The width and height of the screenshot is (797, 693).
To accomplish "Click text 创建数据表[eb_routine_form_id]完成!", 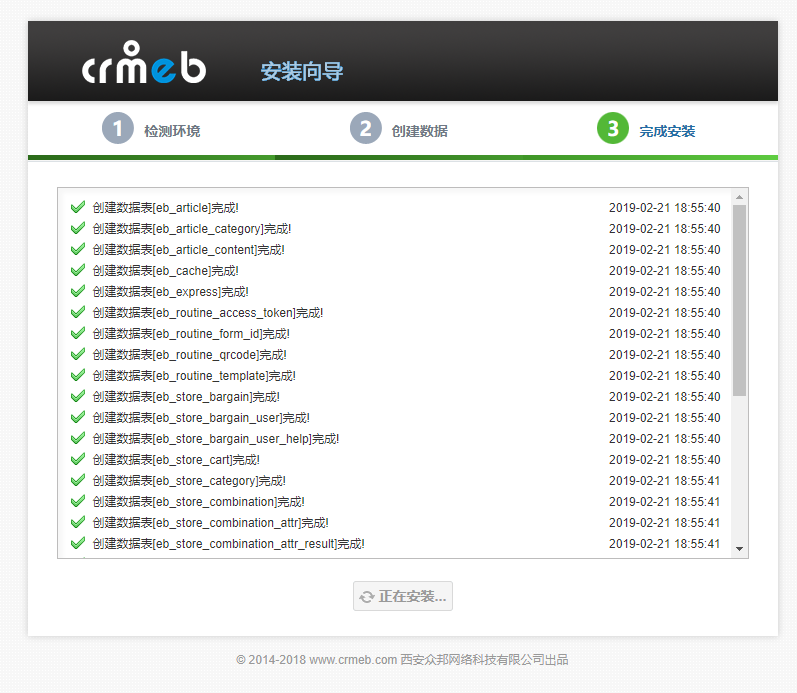I will coord(191,334).
